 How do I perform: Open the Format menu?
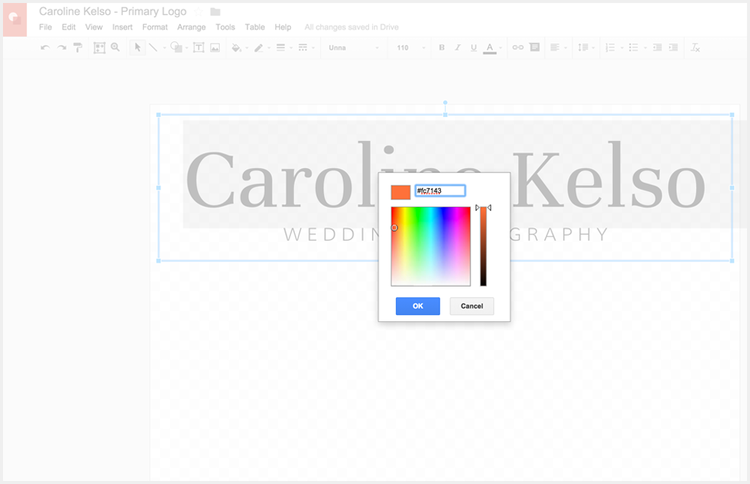[x=155, y=27]
